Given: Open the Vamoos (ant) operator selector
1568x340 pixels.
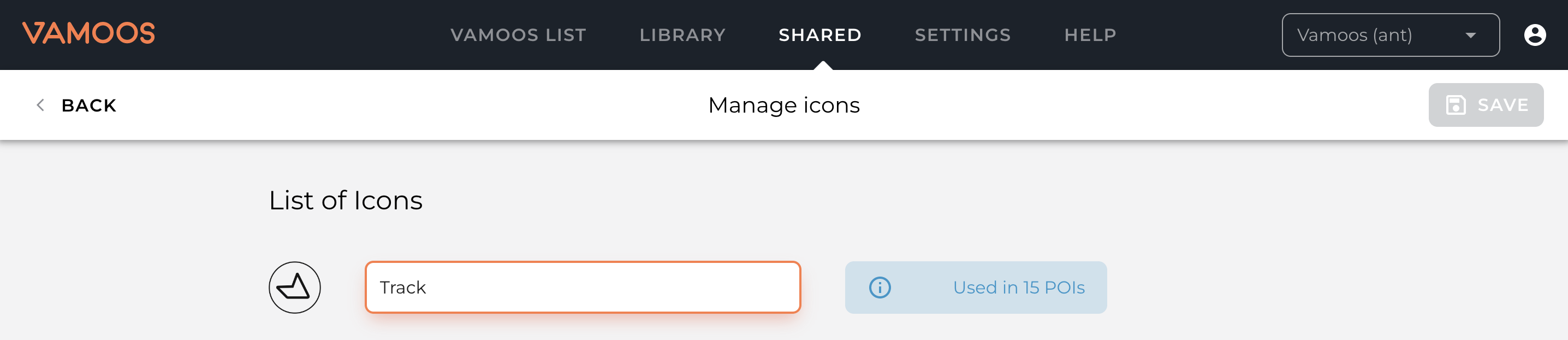Looking at the screenshot, I should point(1390,35).
